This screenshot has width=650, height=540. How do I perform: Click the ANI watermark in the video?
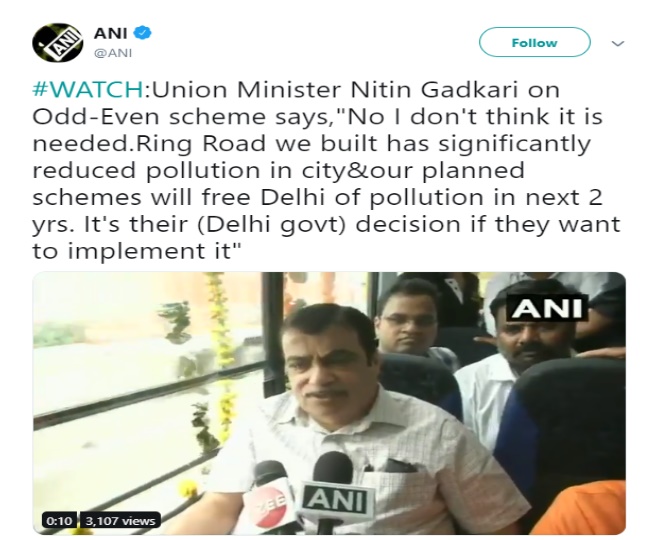tap(547, 308)
